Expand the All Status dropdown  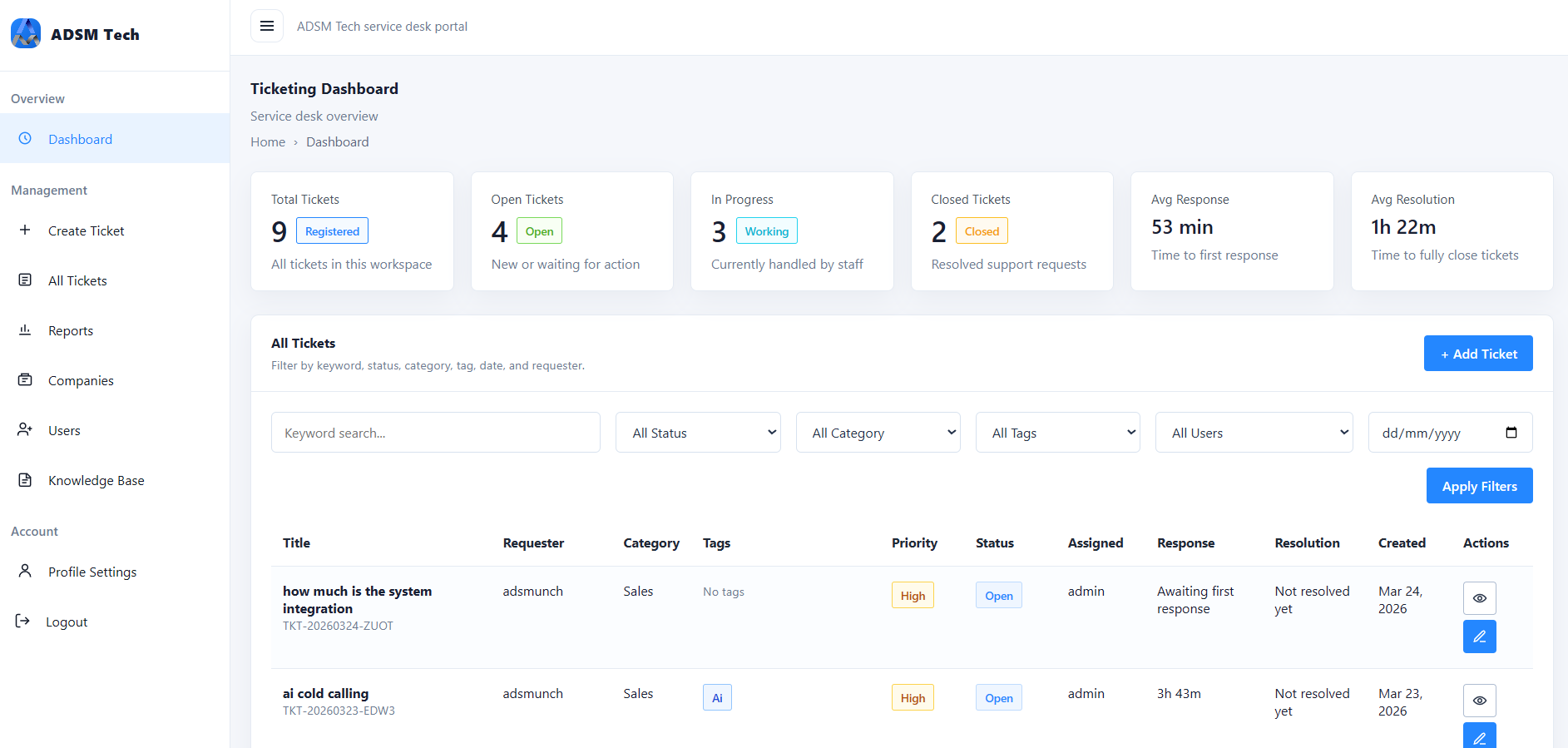(697, 433)
